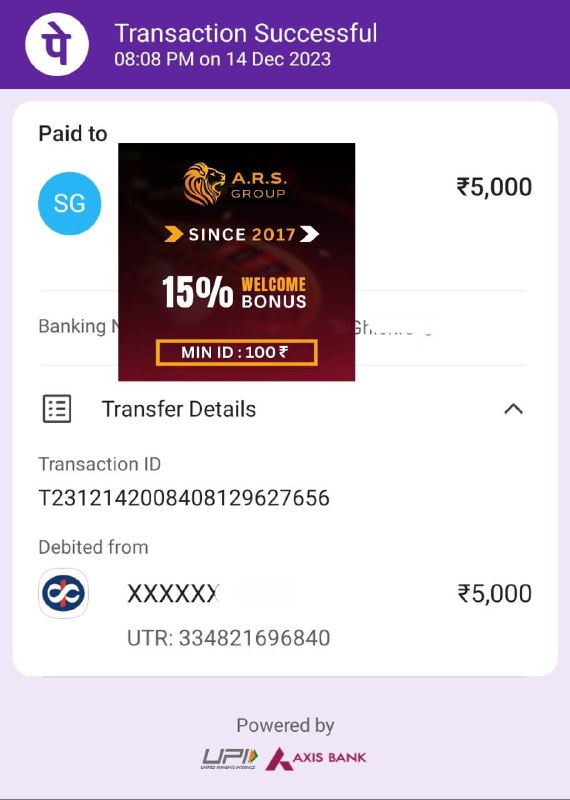Click the transaction date and time text

222,59
